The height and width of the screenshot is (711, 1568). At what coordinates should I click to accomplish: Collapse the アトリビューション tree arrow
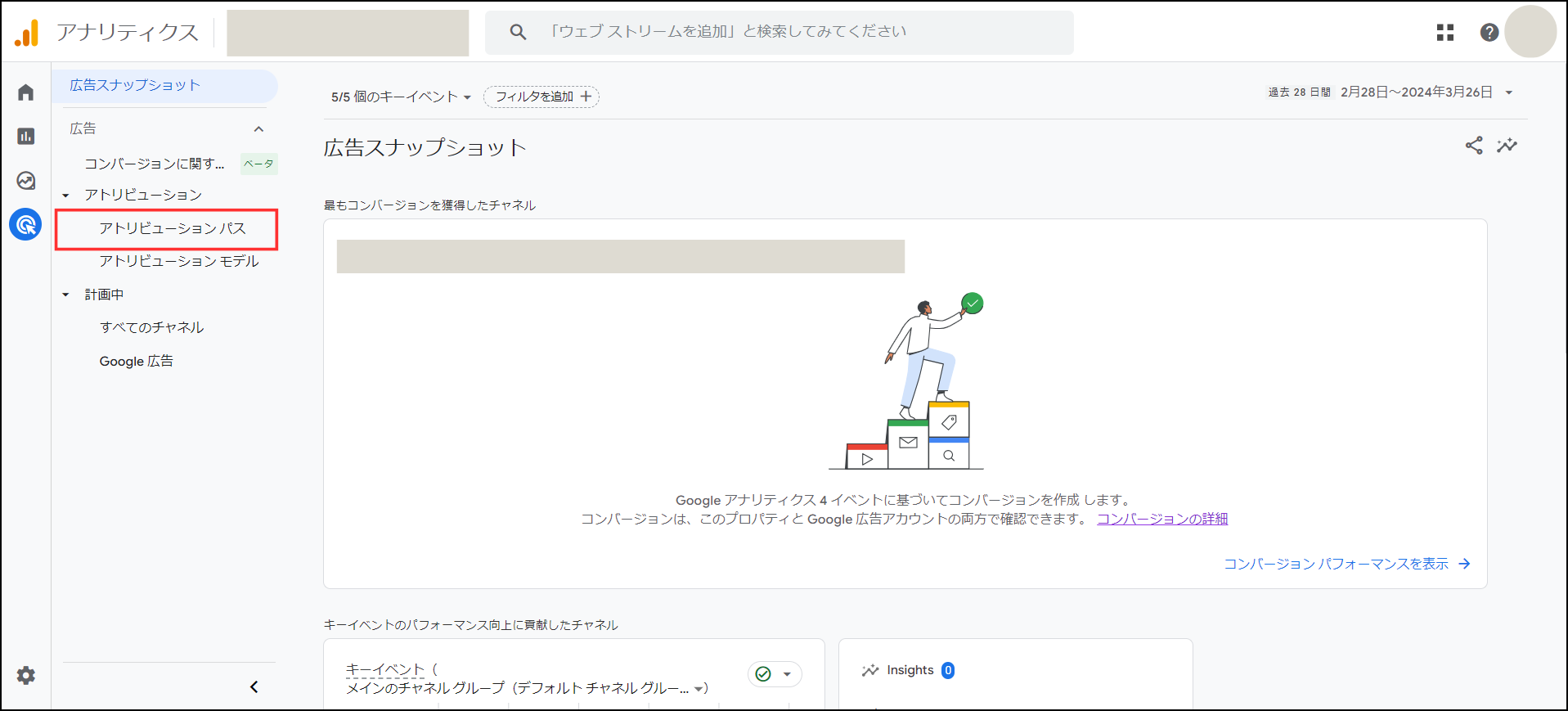[x=65, y=196]
